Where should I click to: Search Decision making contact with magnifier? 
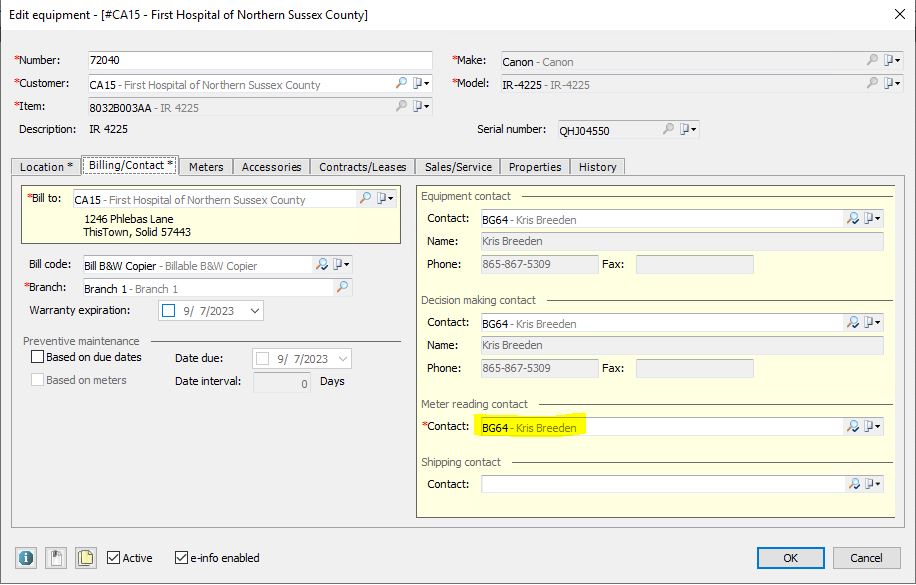click(853, 322)
